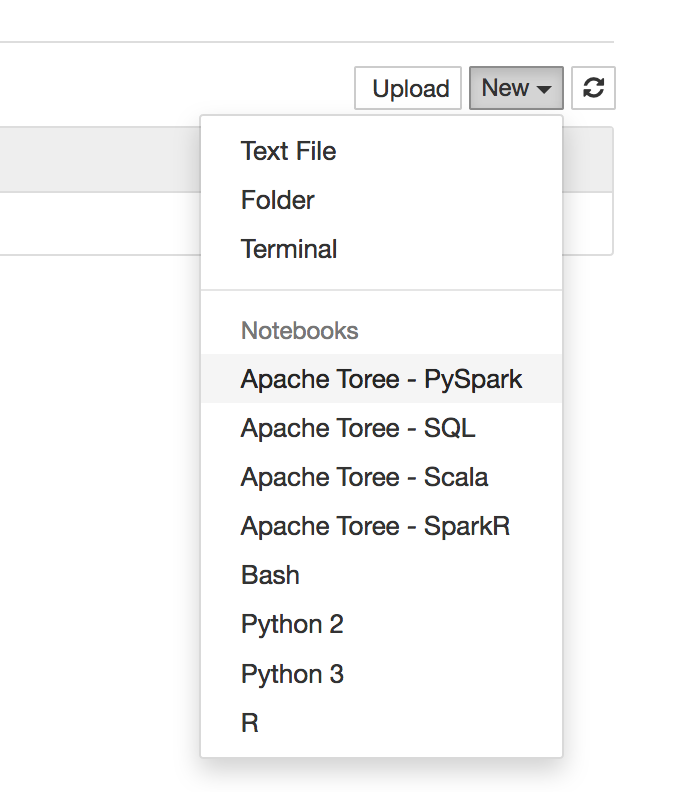Start a Python 3 notebook

click(292, 673)
